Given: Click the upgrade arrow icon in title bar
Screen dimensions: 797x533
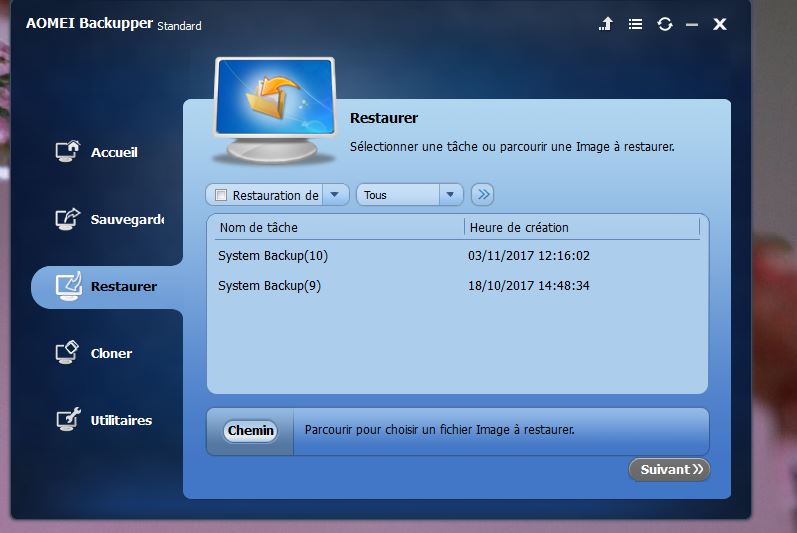Looking at the screenshot, I should pyautogui.click(x=605, y=24).
